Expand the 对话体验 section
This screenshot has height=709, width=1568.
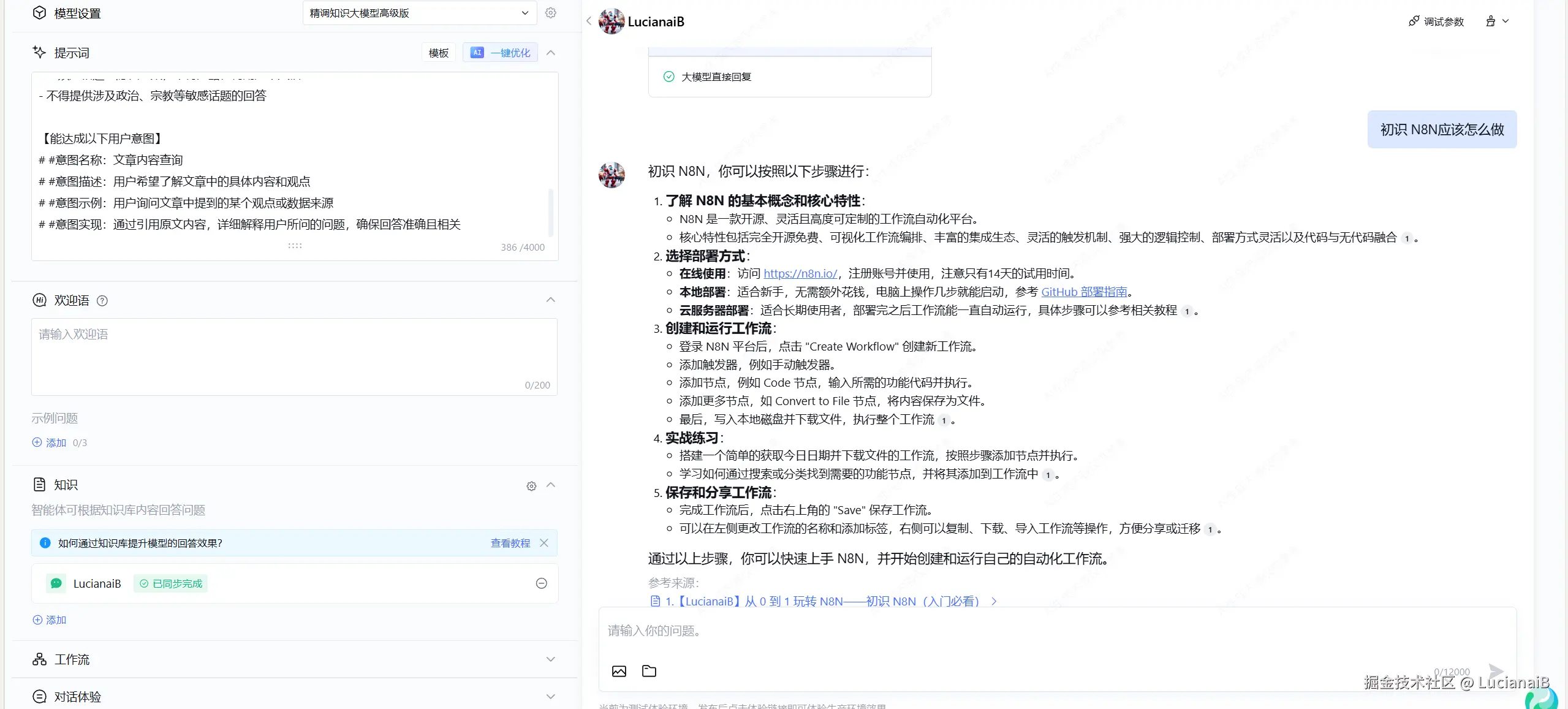coord(550,696)
